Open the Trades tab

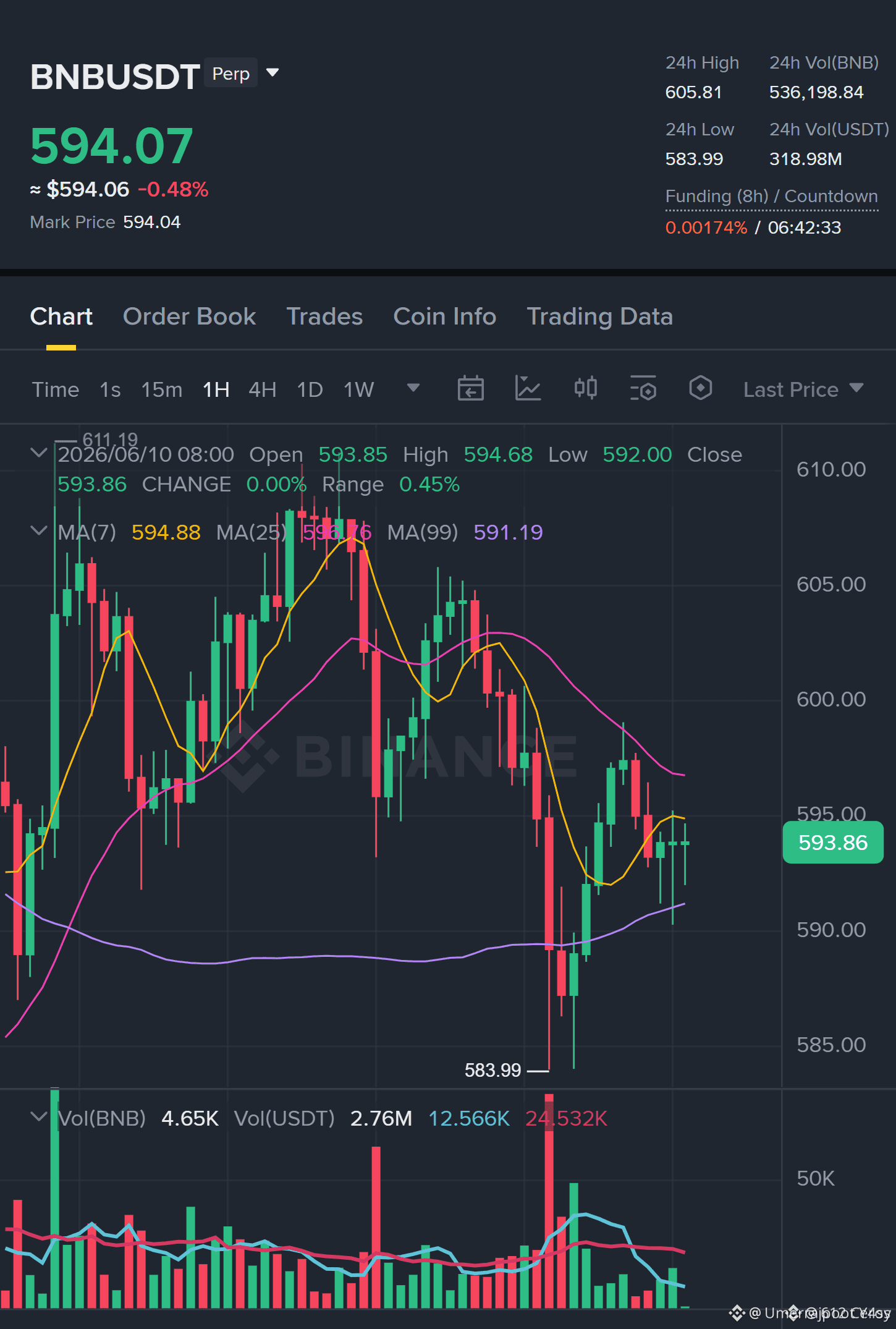324,316
